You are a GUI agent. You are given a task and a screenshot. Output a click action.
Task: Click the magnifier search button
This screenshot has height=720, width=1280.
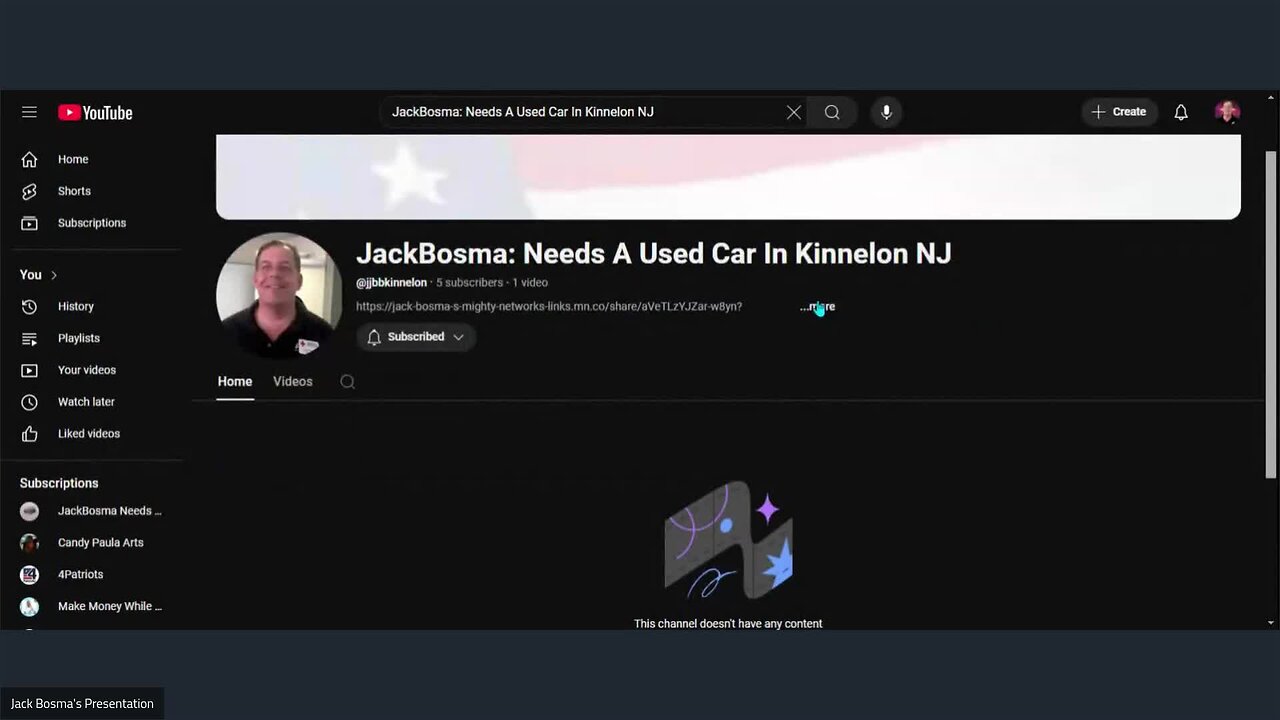click(x=832, y=112)
